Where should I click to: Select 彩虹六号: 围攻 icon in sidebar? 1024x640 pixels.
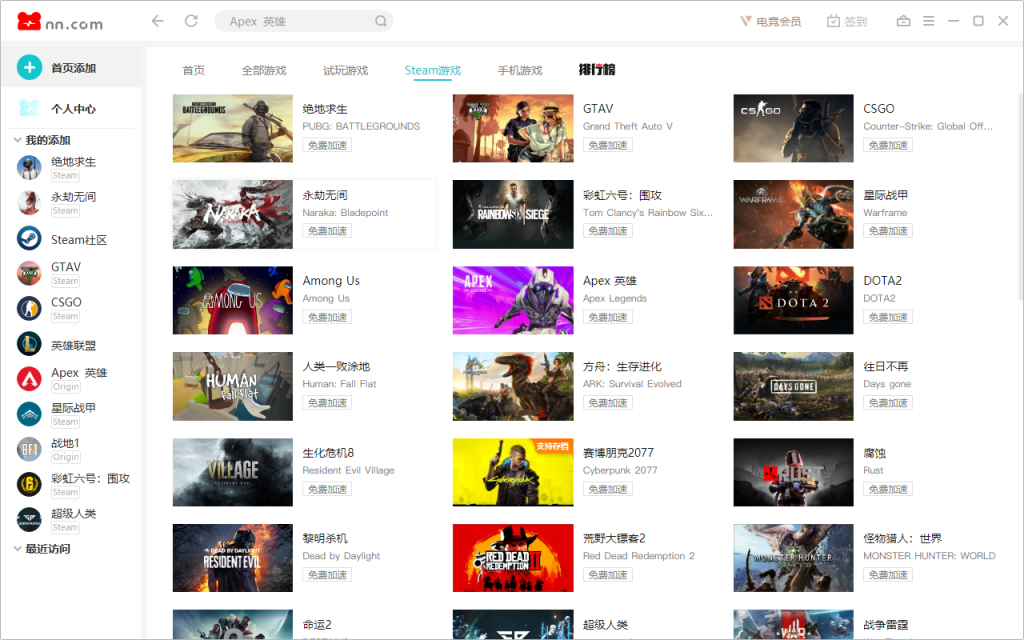click(x=29, y=485)
